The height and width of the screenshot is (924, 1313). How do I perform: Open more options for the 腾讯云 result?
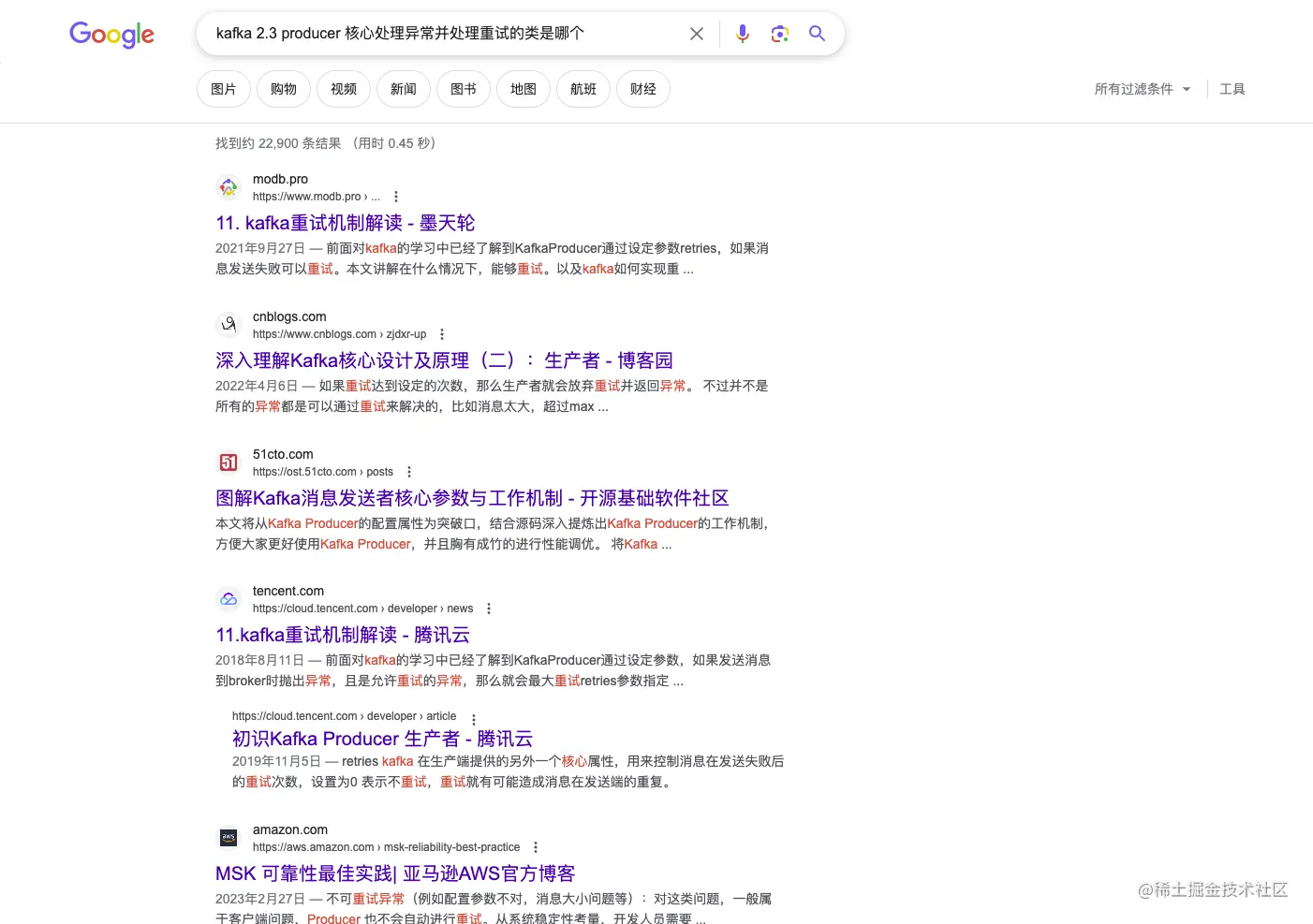click(488, 608)
